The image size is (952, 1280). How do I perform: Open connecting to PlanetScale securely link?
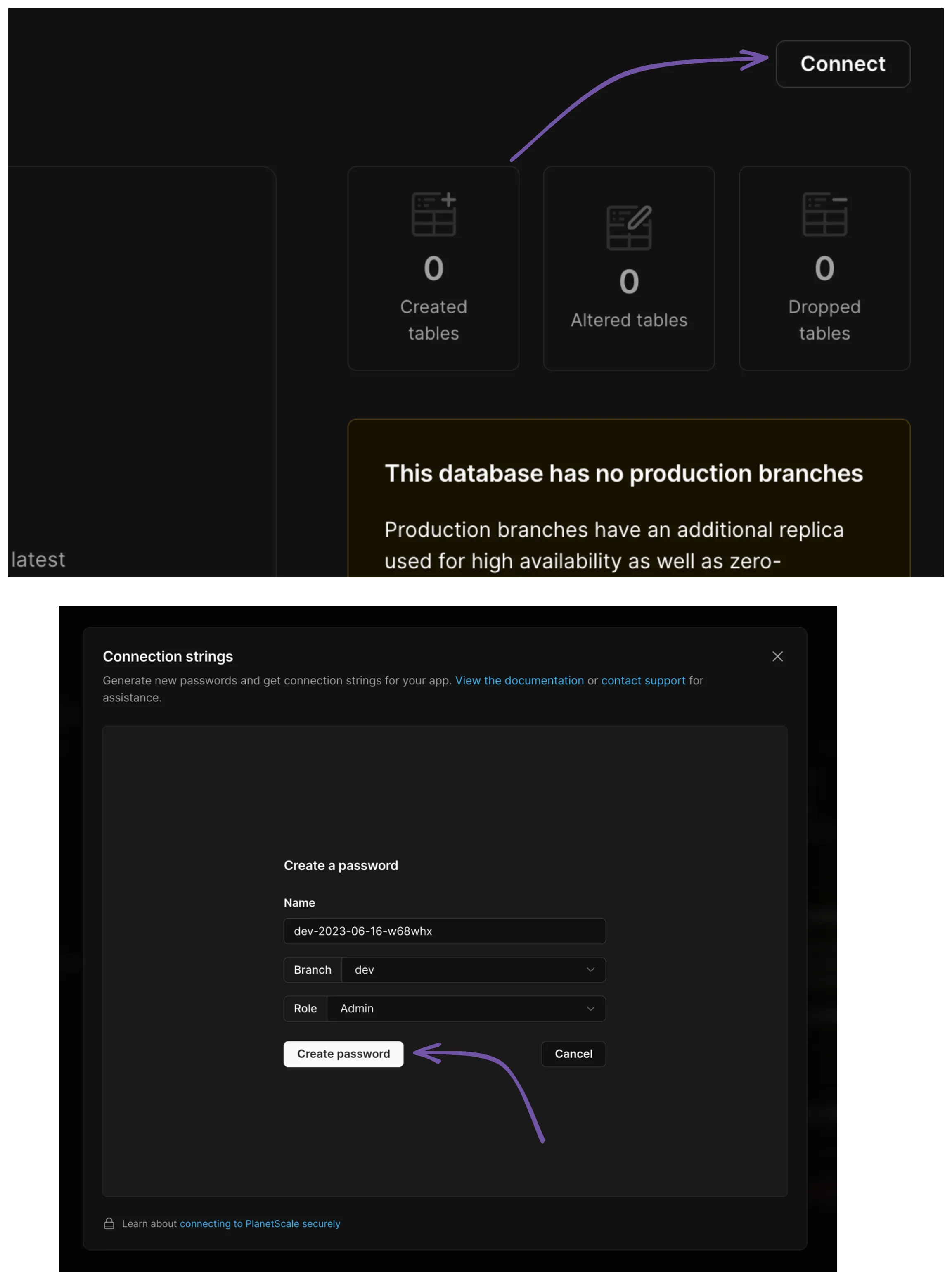pyautogui.click(x=260, y=1223)
